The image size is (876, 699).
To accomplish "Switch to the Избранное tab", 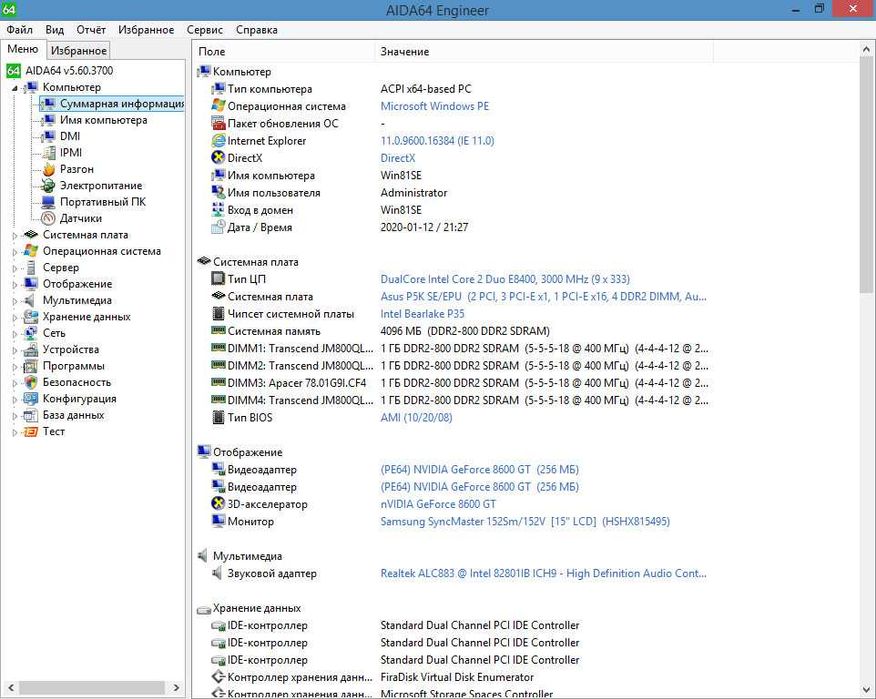I will coord(78,50).
